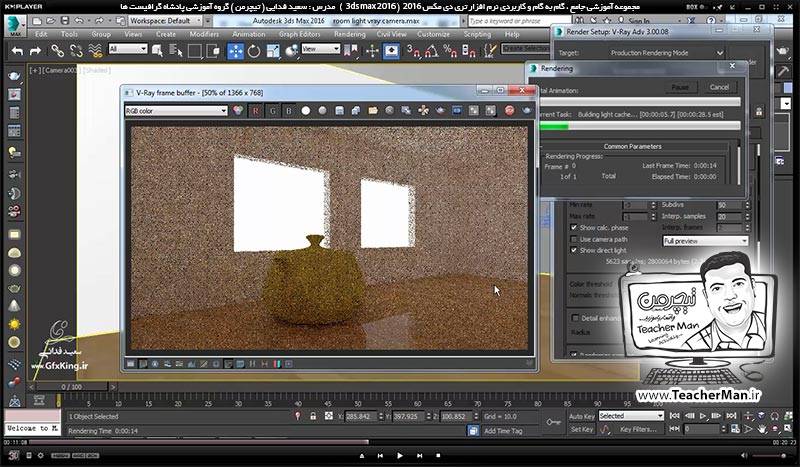Viewport: 800px width, 467px height.
Task: Toggle Blue channel in frame buffer
Action: (289, 110)
